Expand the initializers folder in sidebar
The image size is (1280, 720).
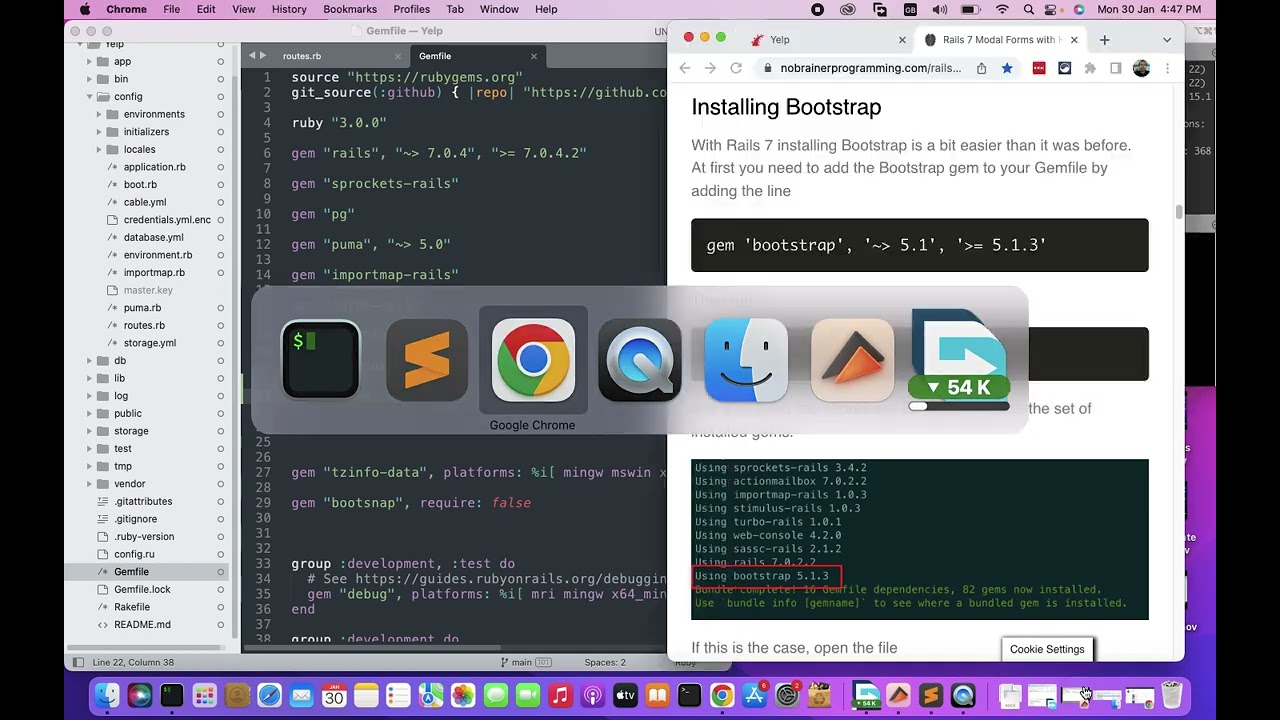(99, 132)
